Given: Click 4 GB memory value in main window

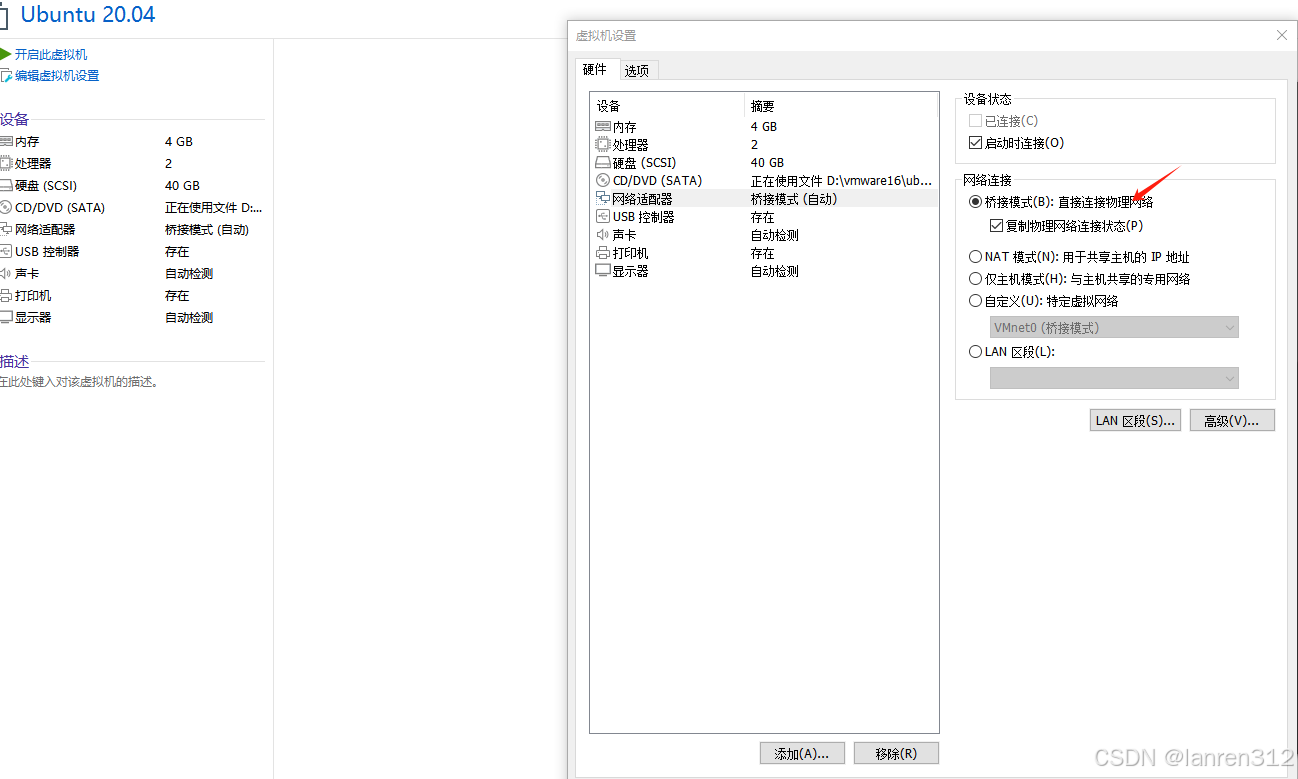Looking at the screenshot, I should [x=179, y=142].
